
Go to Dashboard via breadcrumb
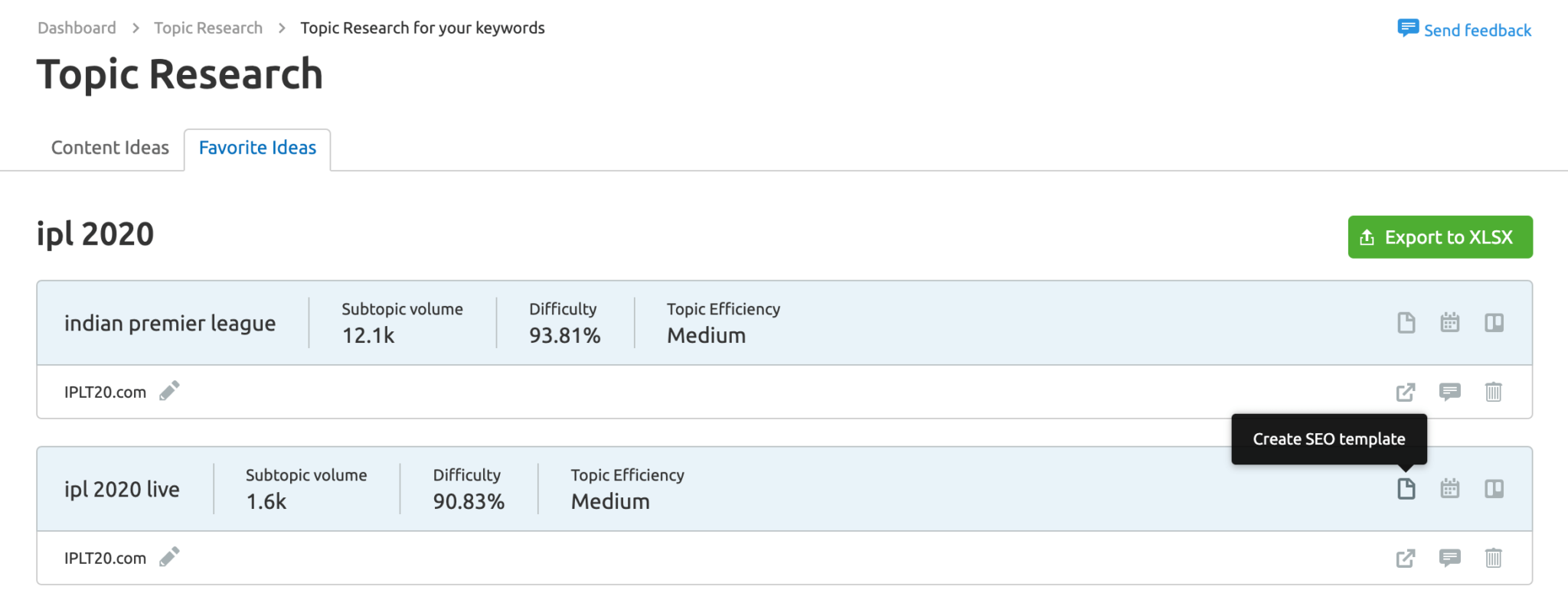coord(77,28)
